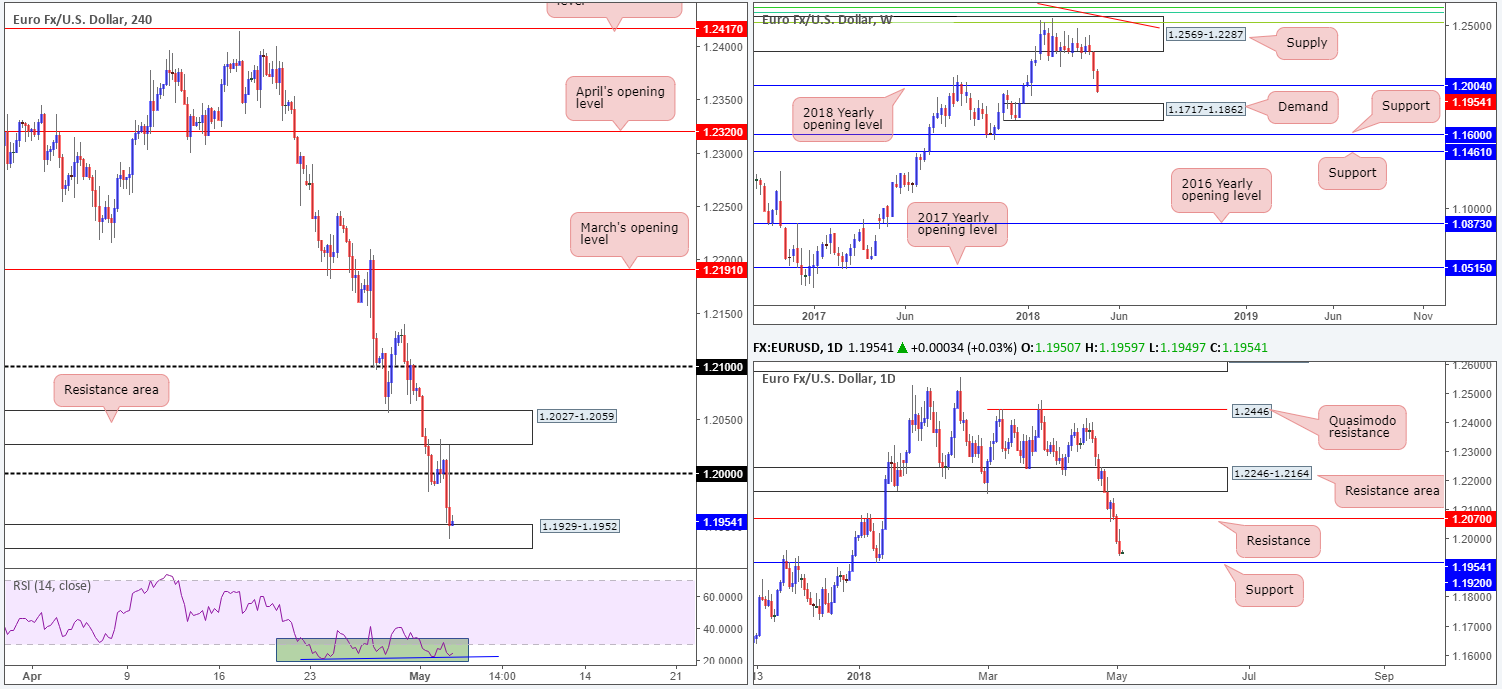Click Resistance area callout on 240 chart
Image resolution: width=1502 pixels, height=689 pixels.
(111, 390)
